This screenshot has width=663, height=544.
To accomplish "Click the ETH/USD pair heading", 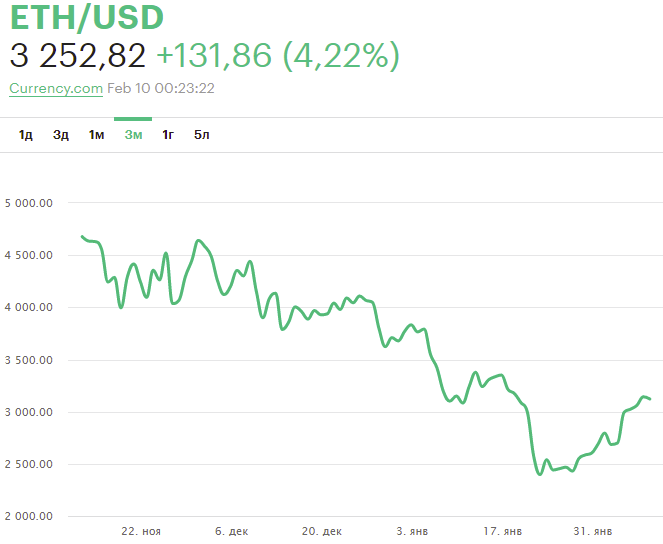I will pos(87,17).
